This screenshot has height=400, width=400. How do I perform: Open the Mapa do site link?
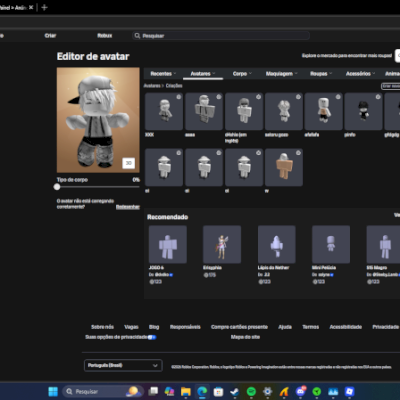[x=245, y=337]
